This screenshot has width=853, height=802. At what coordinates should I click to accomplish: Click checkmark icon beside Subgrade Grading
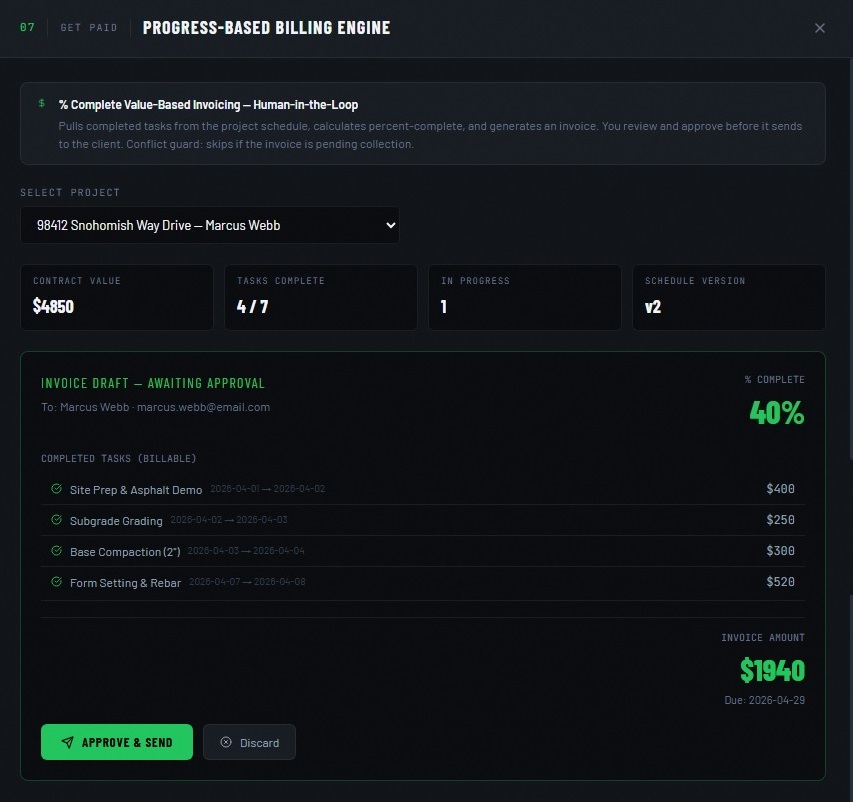point(56,520)
